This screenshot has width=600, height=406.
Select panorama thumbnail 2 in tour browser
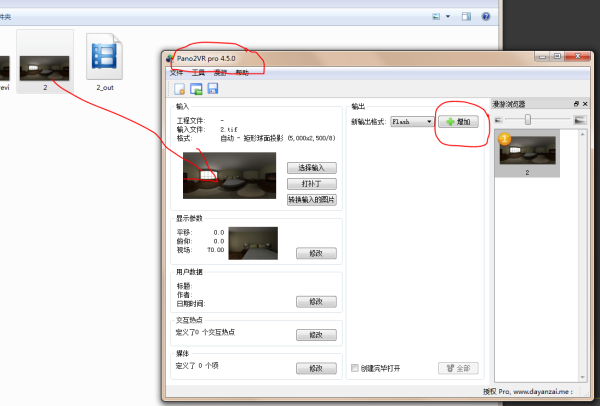click(x=527, y=153)
